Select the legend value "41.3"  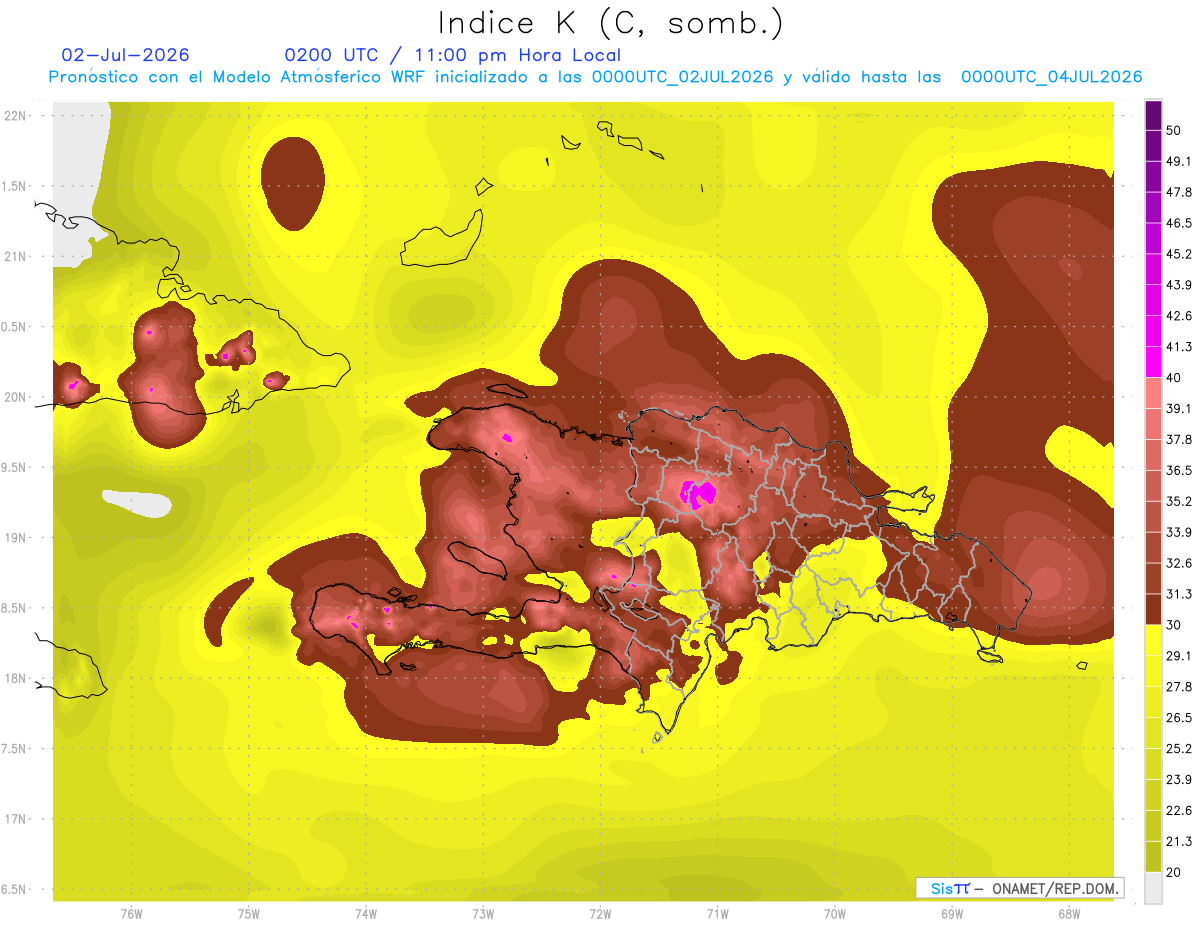coord(1179,347)
